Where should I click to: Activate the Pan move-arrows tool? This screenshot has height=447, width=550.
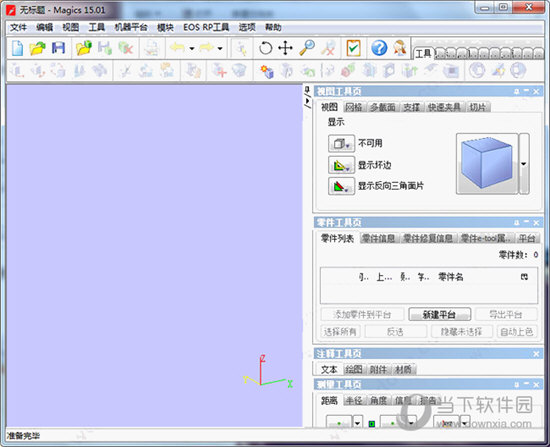(x=286, y=48)
